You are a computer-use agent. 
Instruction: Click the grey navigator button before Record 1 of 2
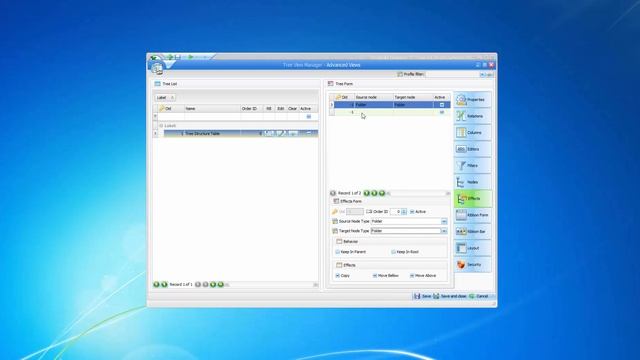point(333,193)
